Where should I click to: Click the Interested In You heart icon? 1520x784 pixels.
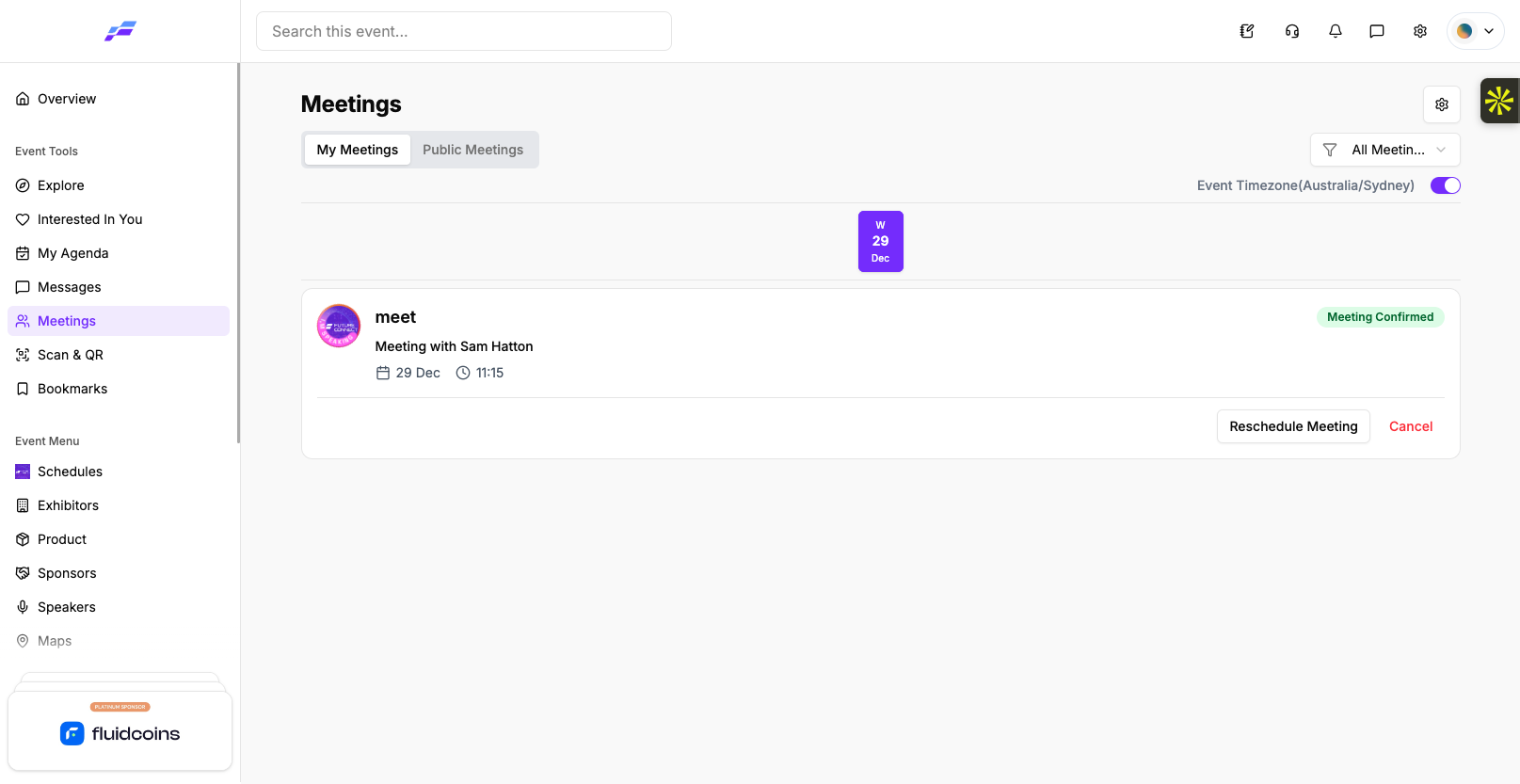[x=23, y=219]
